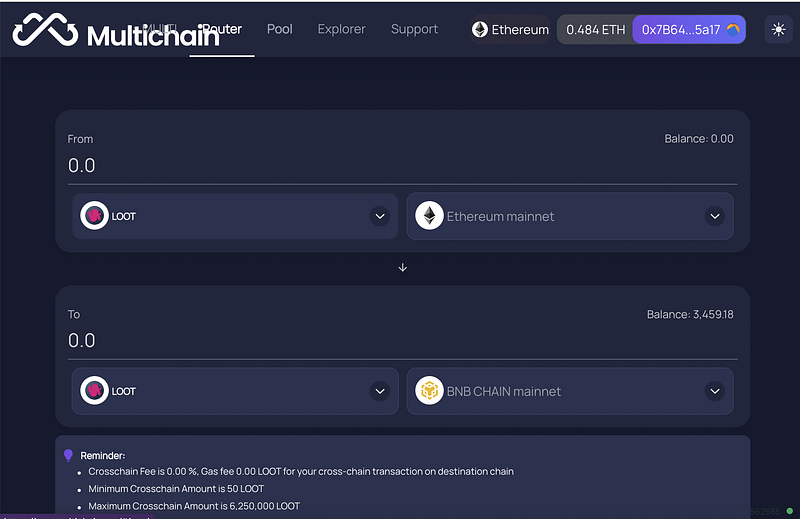Click the Crosschain Fee reminder line
Viewport: 800px width, 519px height.
pyautogui.click(x=301, y=472)
